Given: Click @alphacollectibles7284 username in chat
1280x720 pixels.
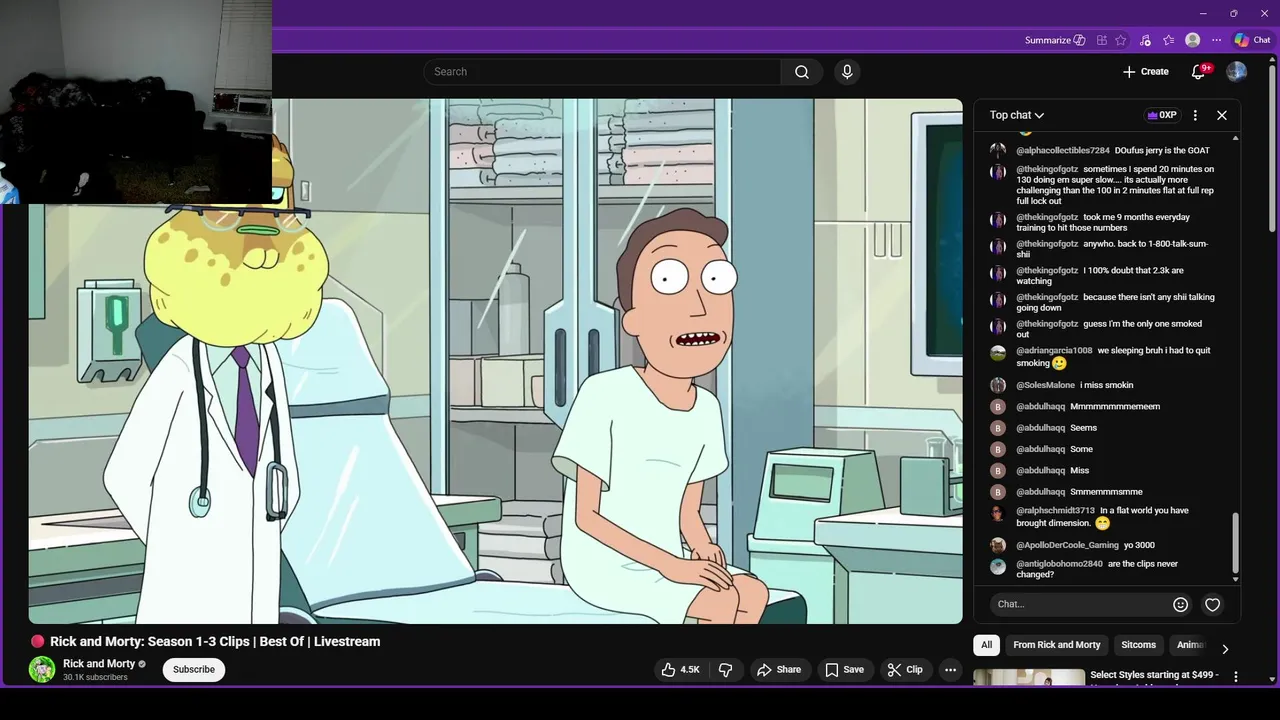Looking at the screenshot, I should coord(1063,151).
